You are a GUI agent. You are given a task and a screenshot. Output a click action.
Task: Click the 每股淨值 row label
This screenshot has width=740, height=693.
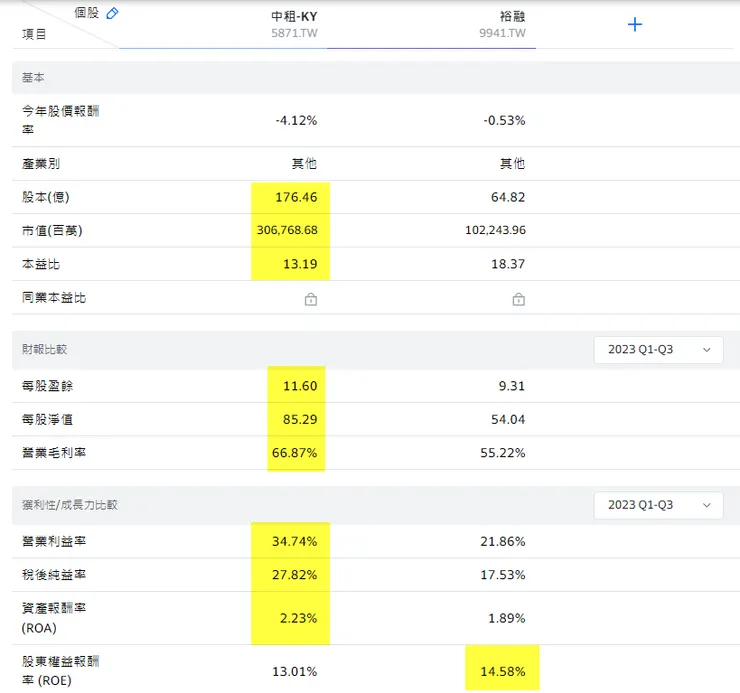(47, 419)
